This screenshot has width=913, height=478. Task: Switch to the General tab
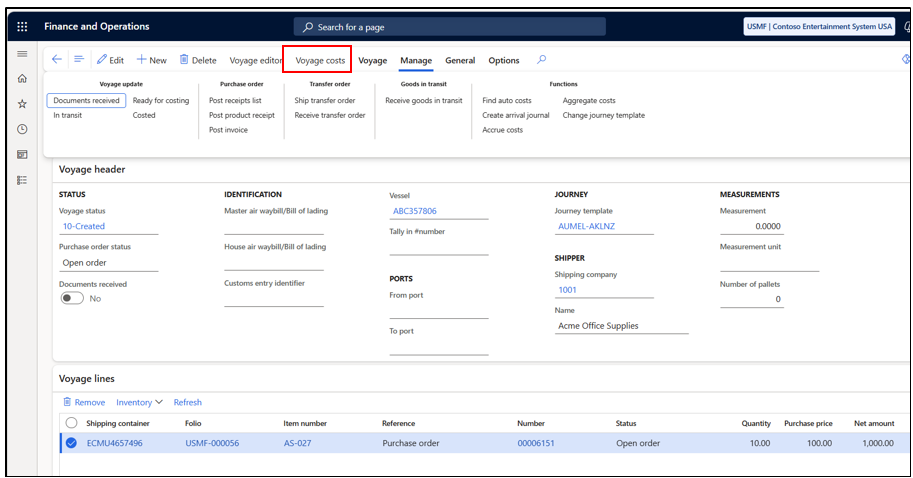460,61
